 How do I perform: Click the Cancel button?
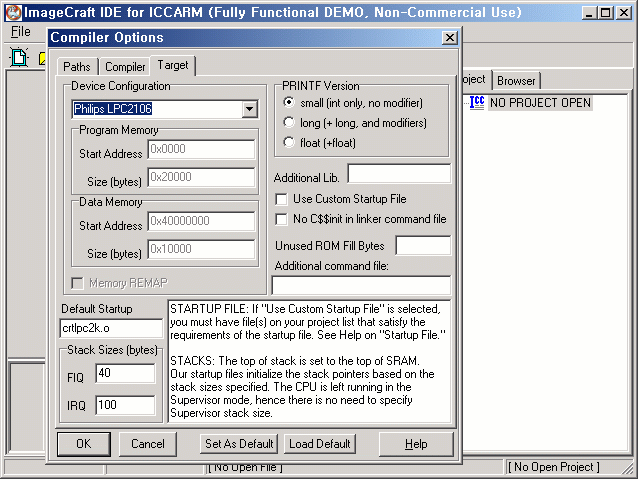(x=148, y=444)
